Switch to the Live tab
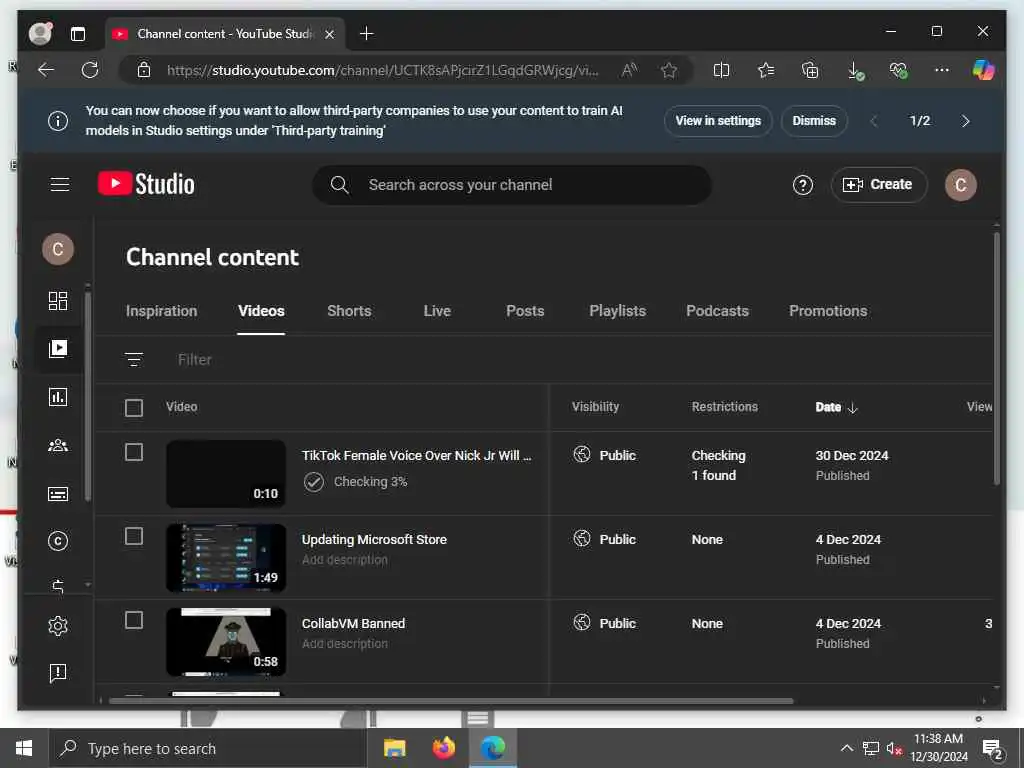The height and width of the screenshot is (768, 1024). tap(437, 311)
